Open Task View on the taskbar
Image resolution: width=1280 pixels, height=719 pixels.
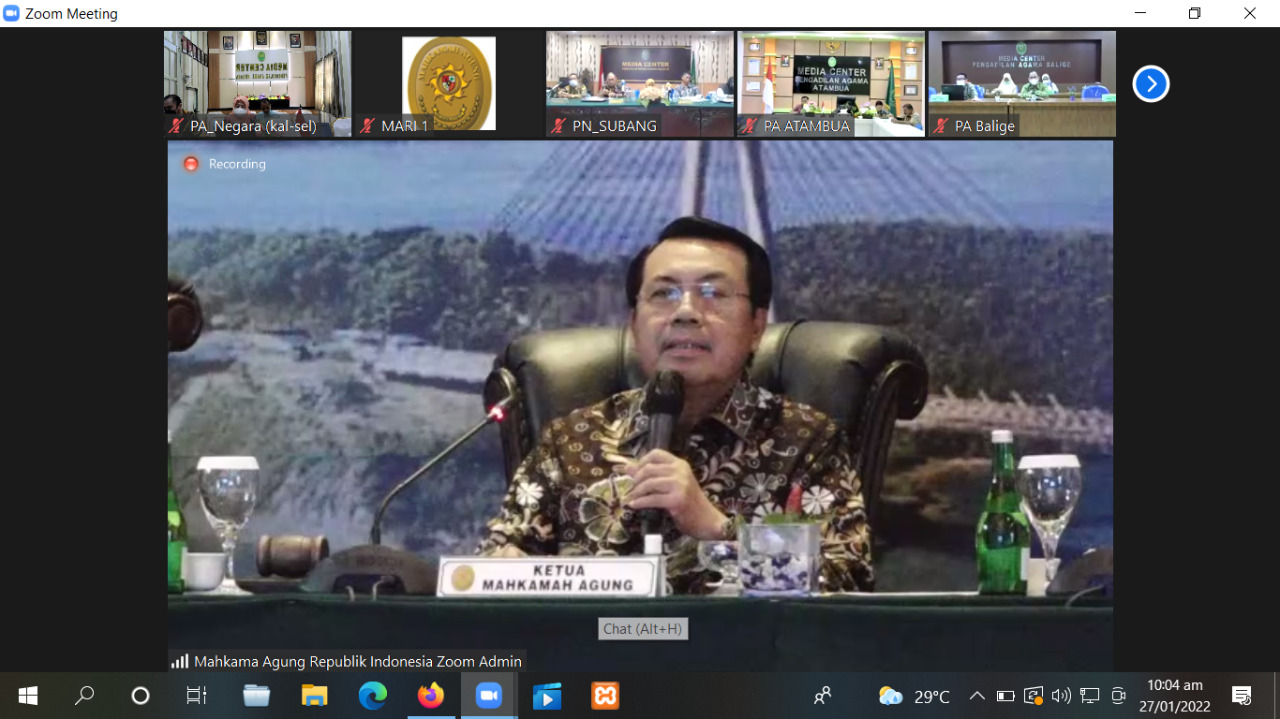click(197, 695)
